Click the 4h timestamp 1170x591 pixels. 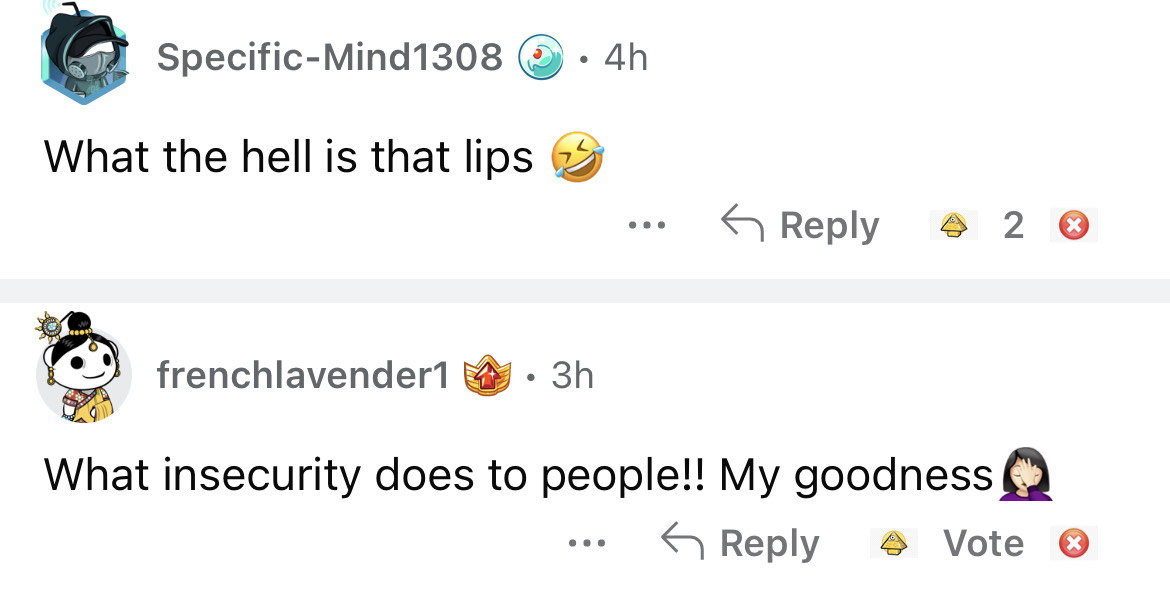point(626,58)
